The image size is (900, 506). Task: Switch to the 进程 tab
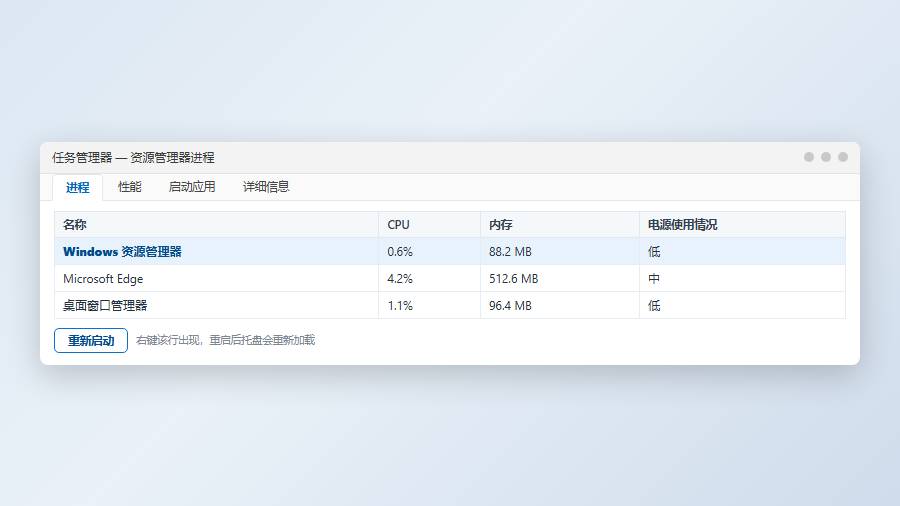click(77, 188)
